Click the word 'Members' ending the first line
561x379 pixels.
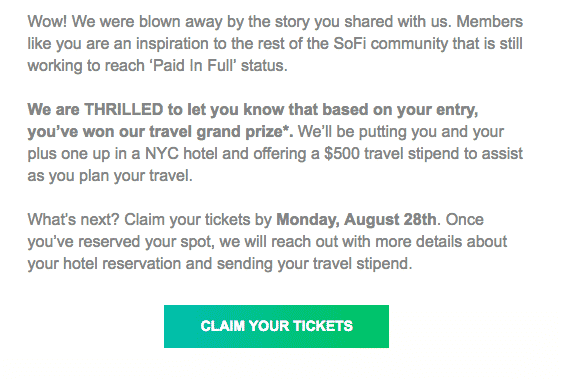pyautogui.click(x=489, y=21)
